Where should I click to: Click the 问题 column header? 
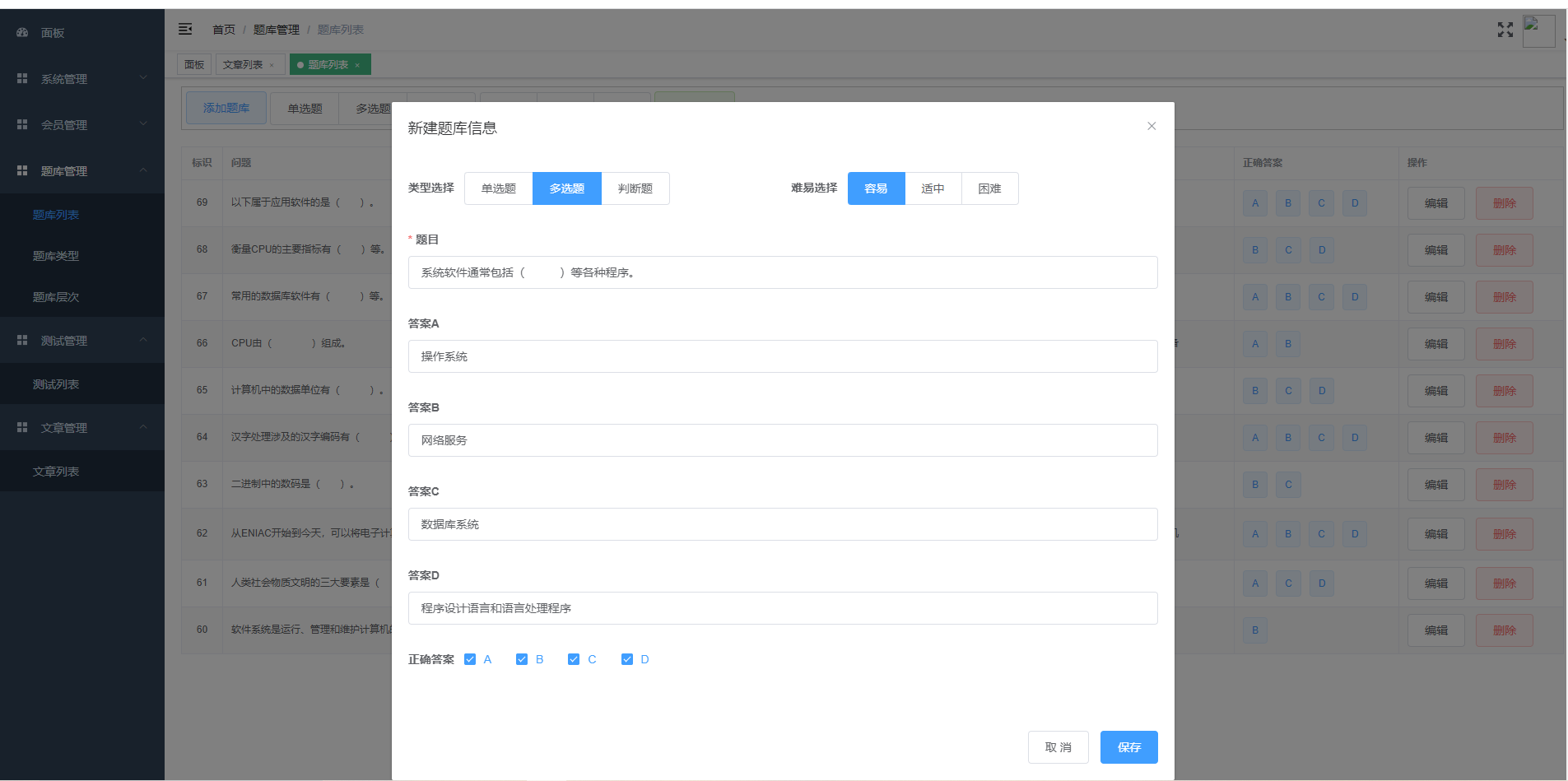coord(241,163)
